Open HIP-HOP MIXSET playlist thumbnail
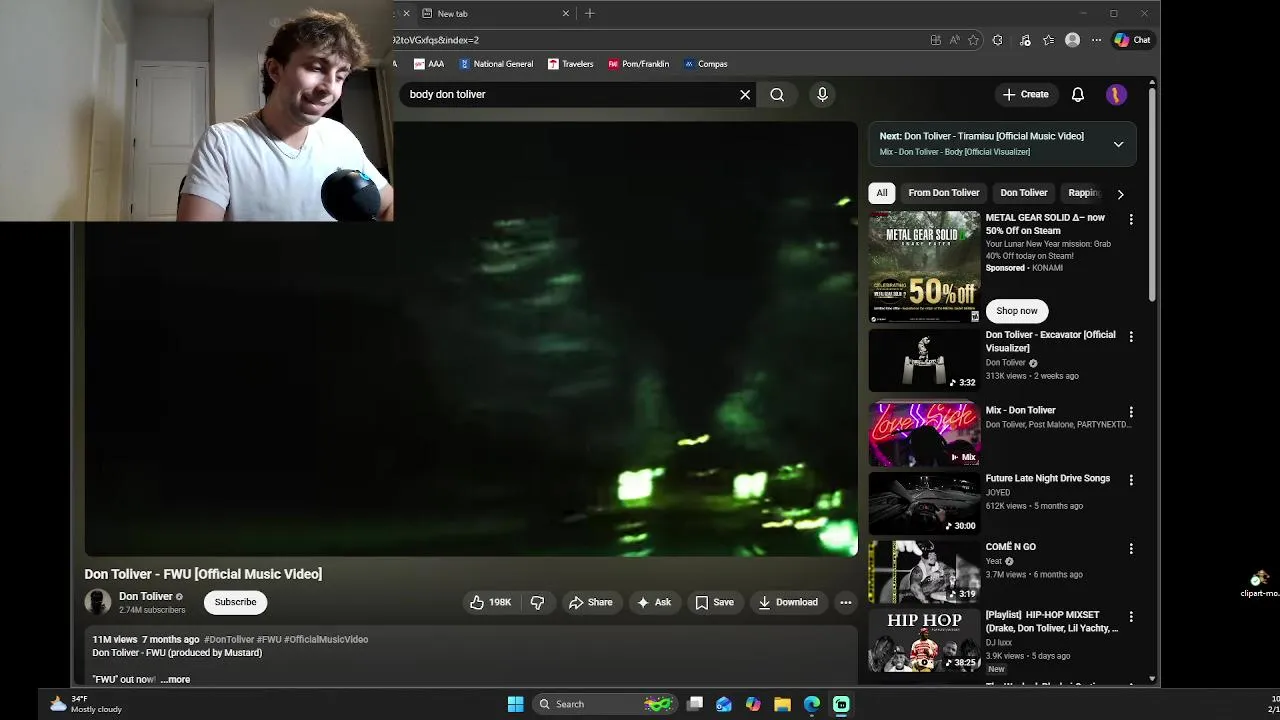 click(x=924, y=640)
